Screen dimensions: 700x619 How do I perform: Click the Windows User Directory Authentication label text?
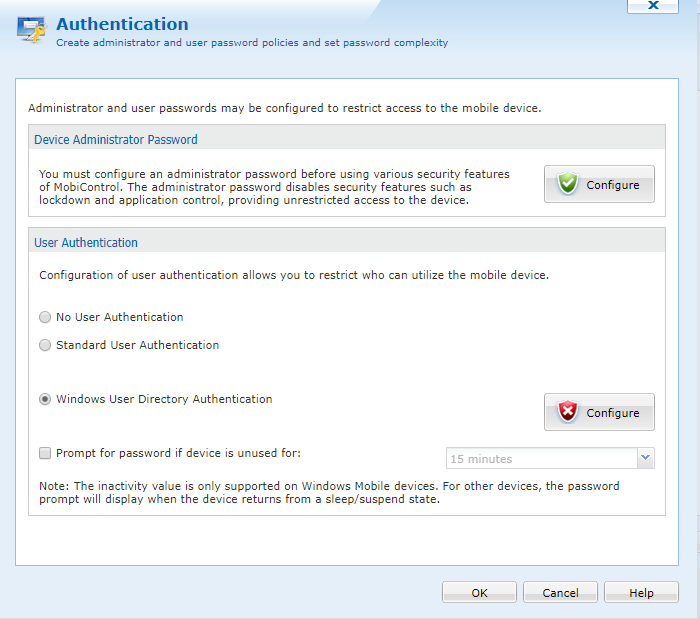(x=164, y=399)
